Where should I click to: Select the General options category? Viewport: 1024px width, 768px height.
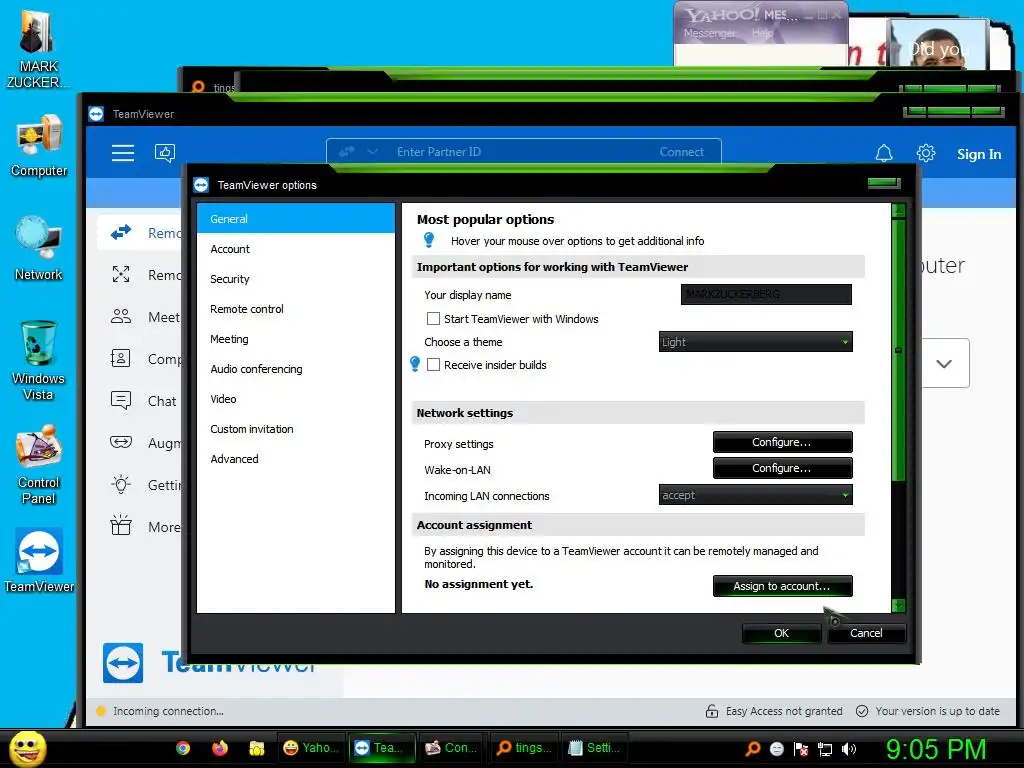click(x=296, y=219)
